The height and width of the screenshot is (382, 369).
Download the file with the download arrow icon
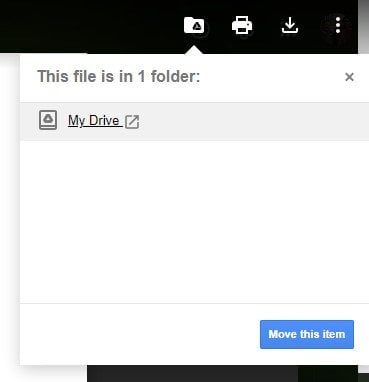[290, 25]
